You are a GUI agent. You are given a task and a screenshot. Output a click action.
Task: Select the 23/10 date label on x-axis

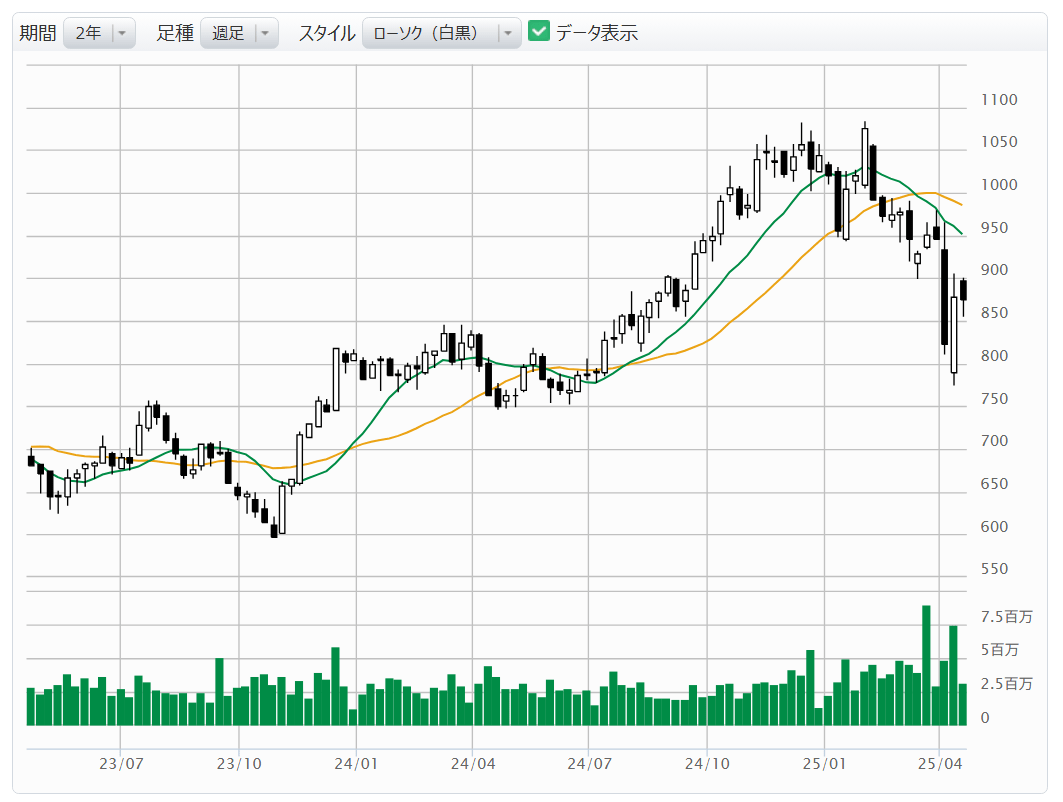pos(239,764)
